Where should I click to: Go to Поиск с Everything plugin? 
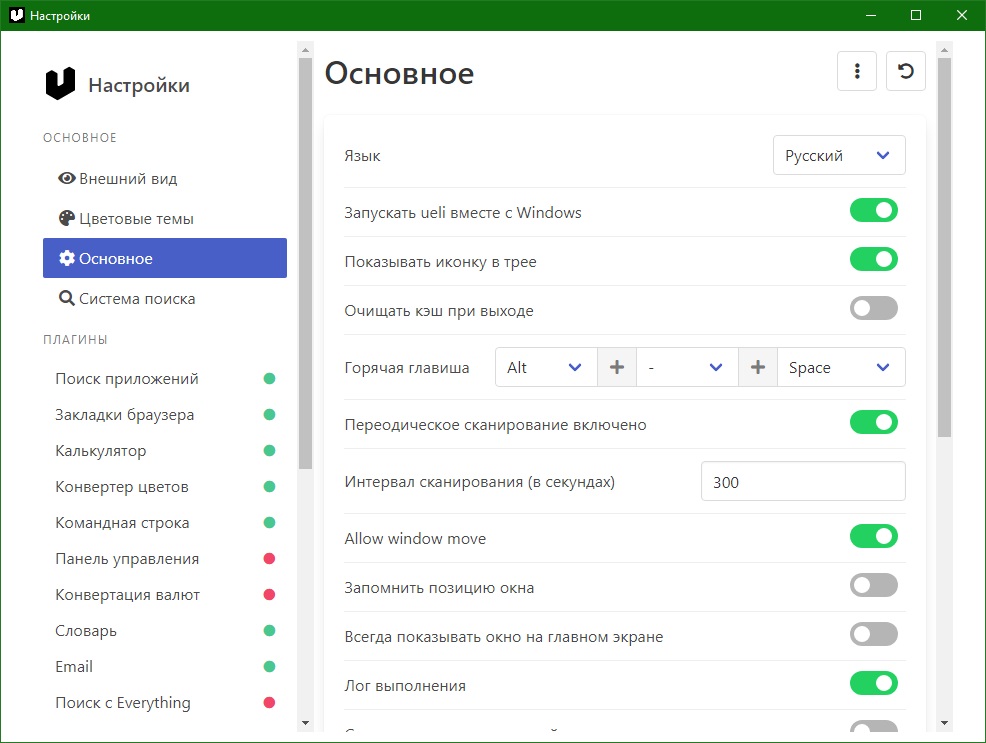tap(123, 703)
